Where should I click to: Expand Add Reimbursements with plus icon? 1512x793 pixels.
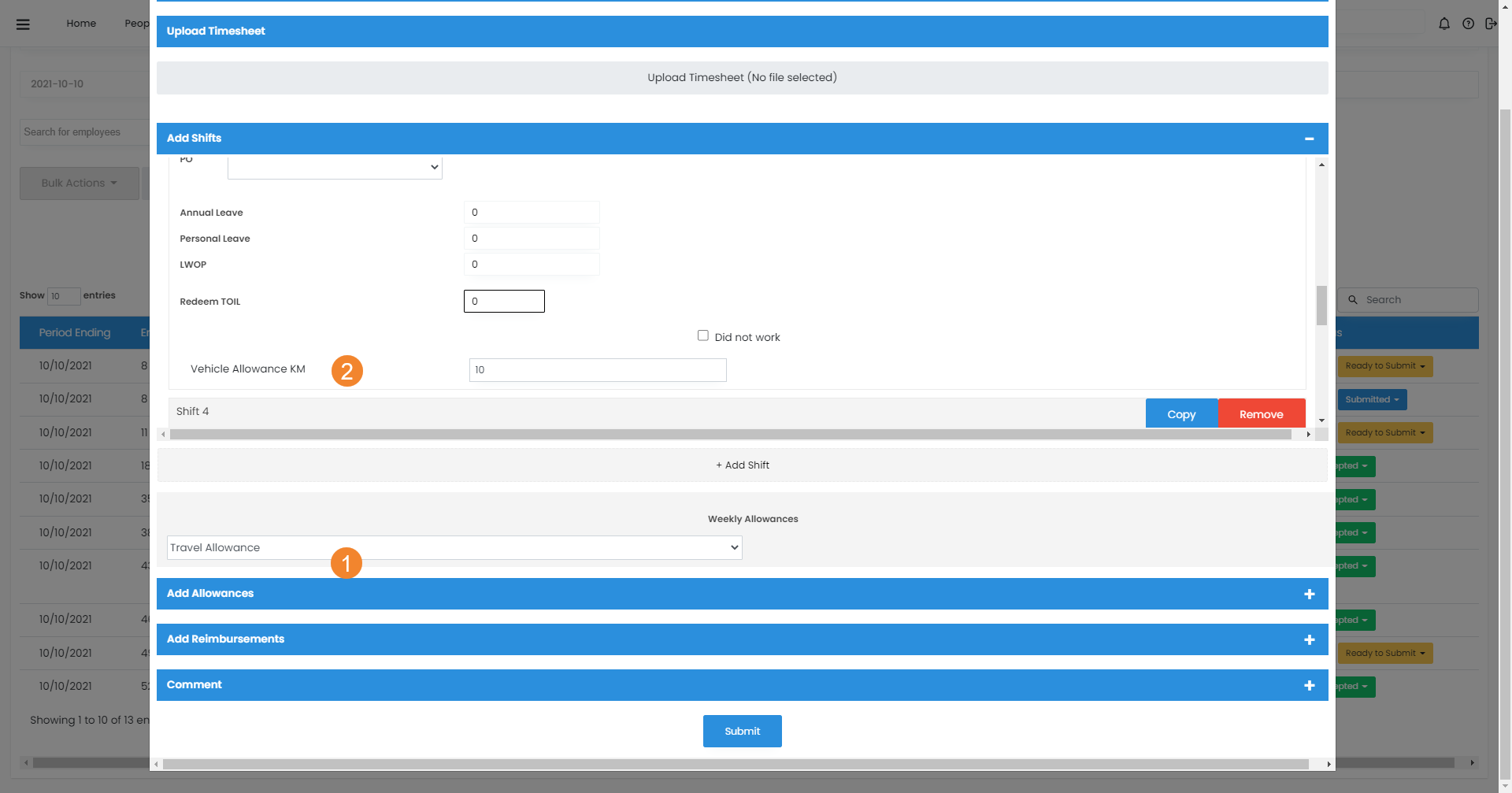coord(1309,639)
